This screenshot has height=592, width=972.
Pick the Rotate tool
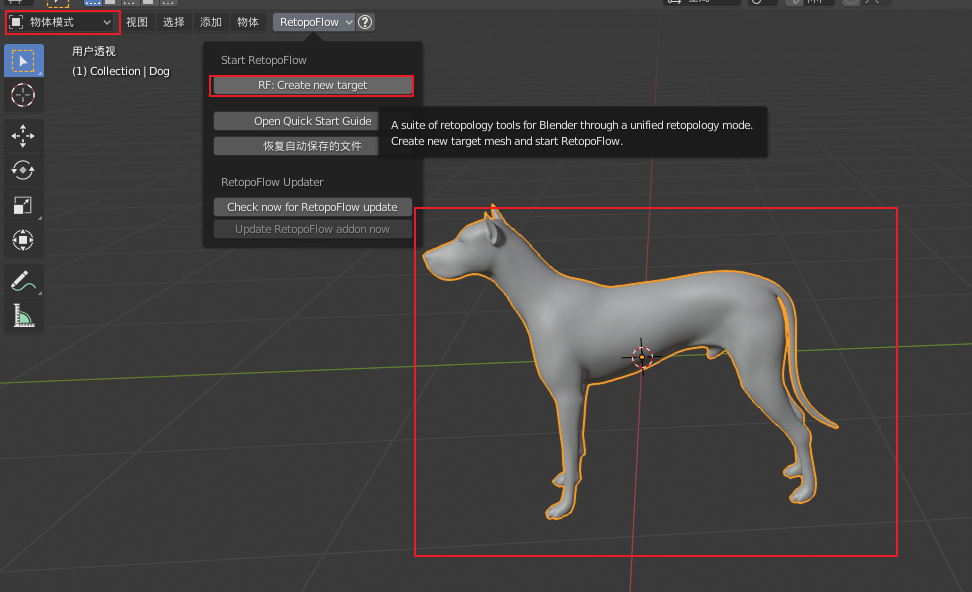click(x=24, y=170)
